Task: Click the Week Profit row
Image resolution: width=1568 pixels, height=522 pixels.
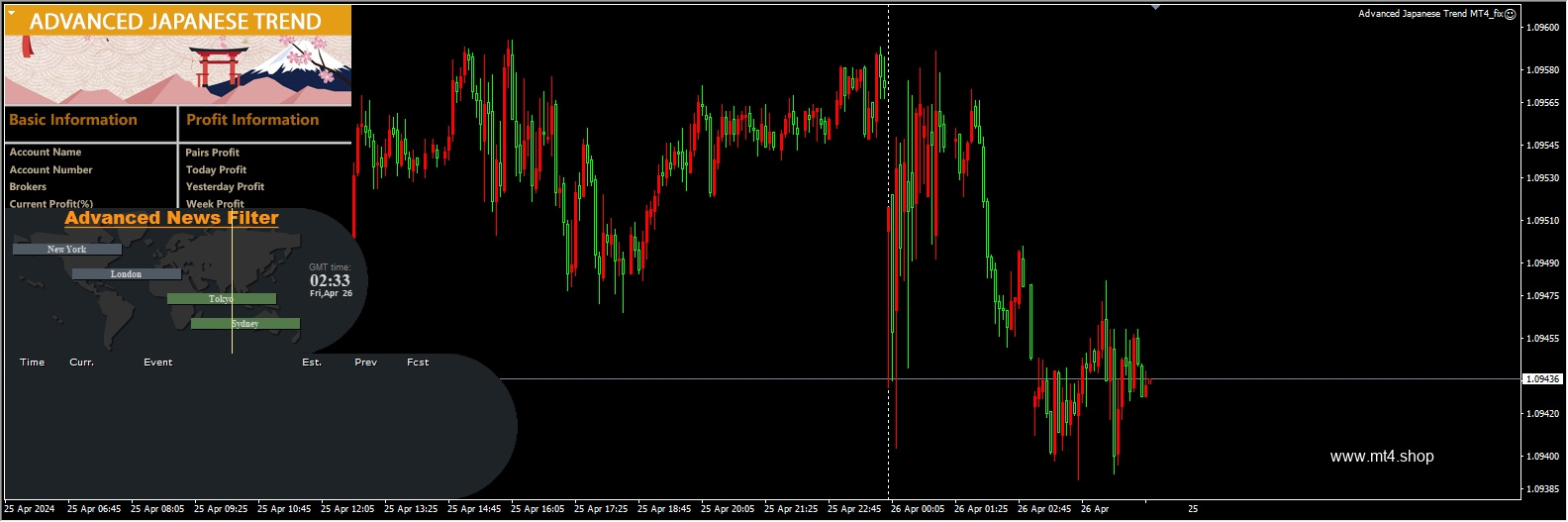Action: (215, 204)
